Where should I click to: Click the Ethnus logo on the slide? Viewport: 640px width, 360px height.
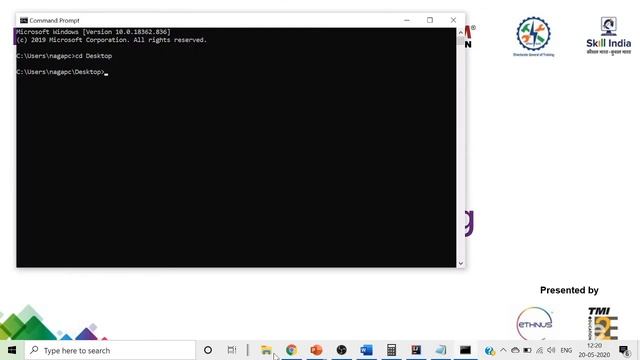[534, 323]
